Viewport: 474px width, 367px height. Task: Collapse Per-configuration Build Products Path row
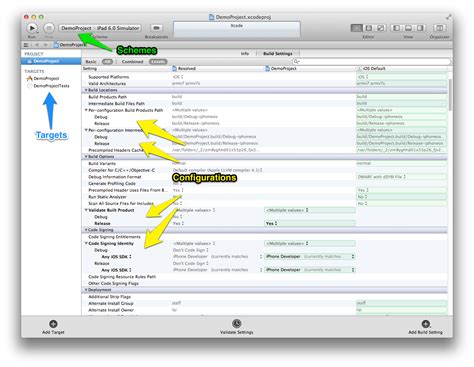point(86,110)
